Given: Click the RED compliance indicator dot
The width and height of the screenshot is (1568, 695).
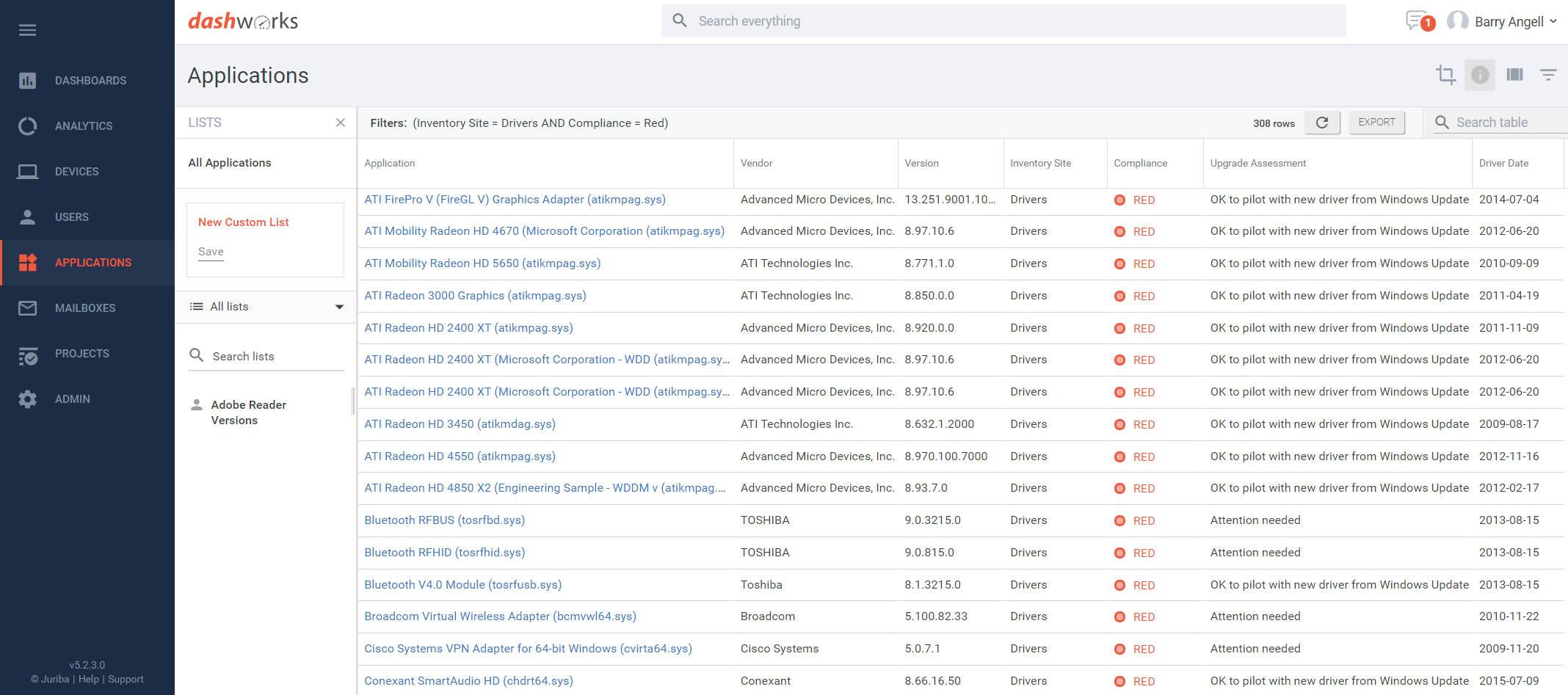Looking at the screenshot, I should point(1119,200).
